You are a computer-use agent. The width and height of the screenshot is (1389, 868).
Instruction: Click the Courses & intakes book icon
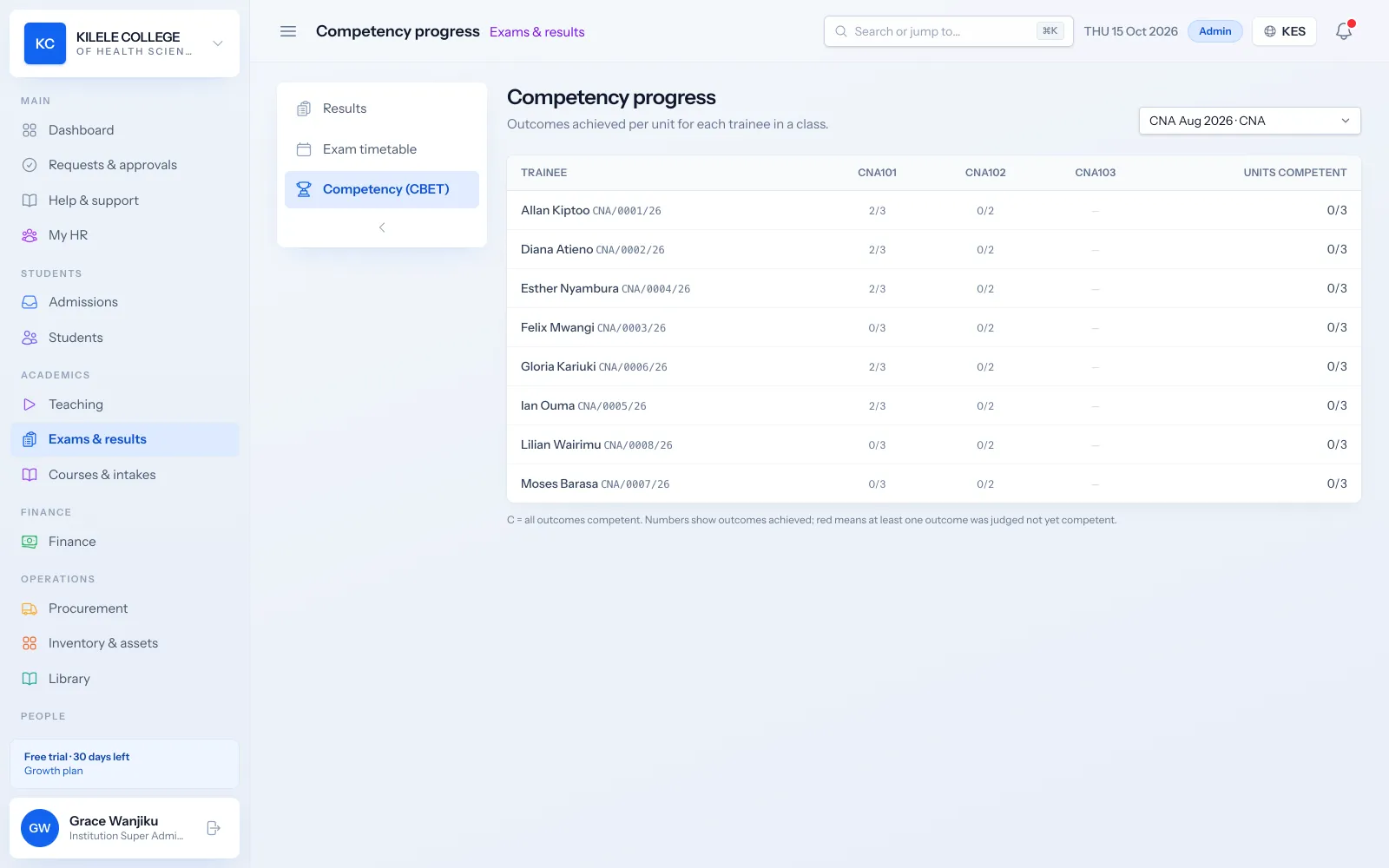coord(30,475)
